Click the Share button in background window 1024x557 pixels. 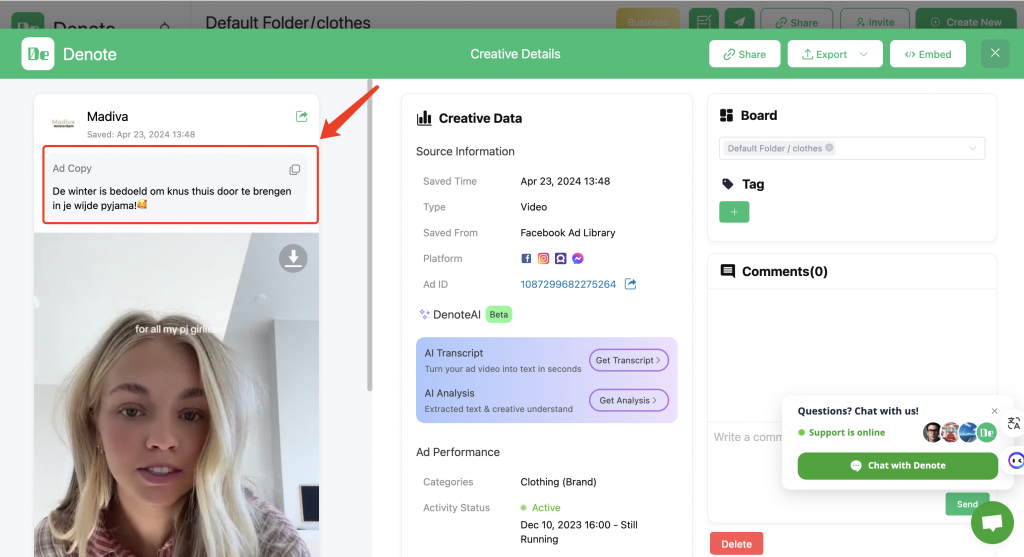[x=796, y=22]
